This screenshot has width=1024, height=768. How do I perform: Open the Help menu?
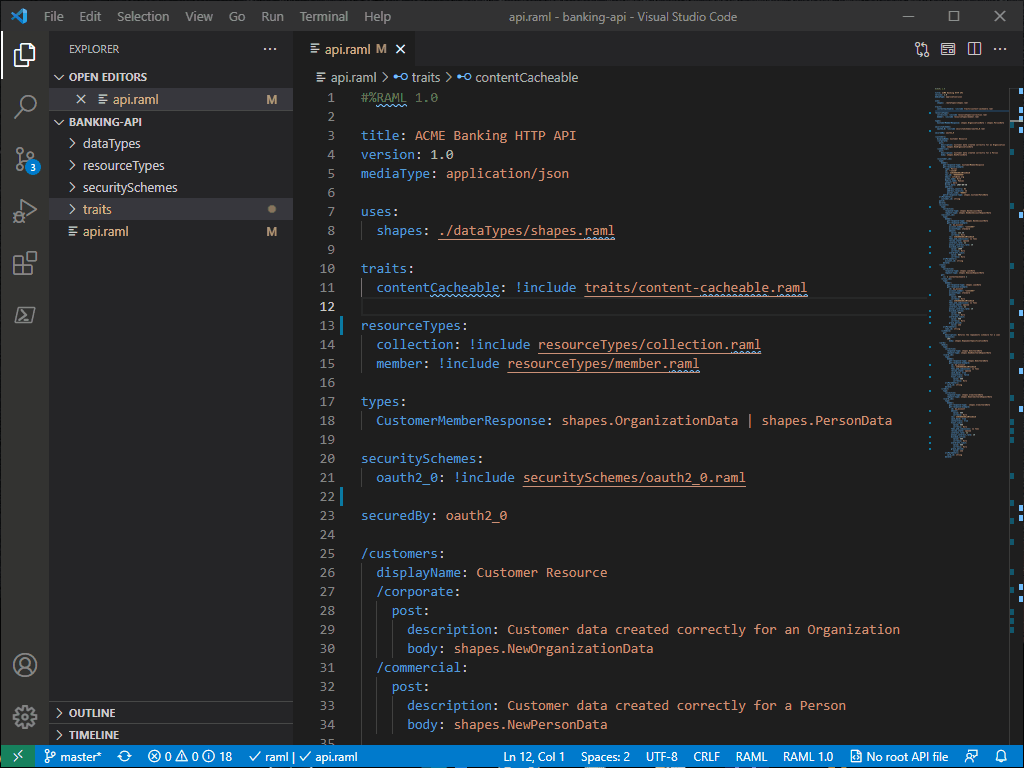[x=377, y=16]
